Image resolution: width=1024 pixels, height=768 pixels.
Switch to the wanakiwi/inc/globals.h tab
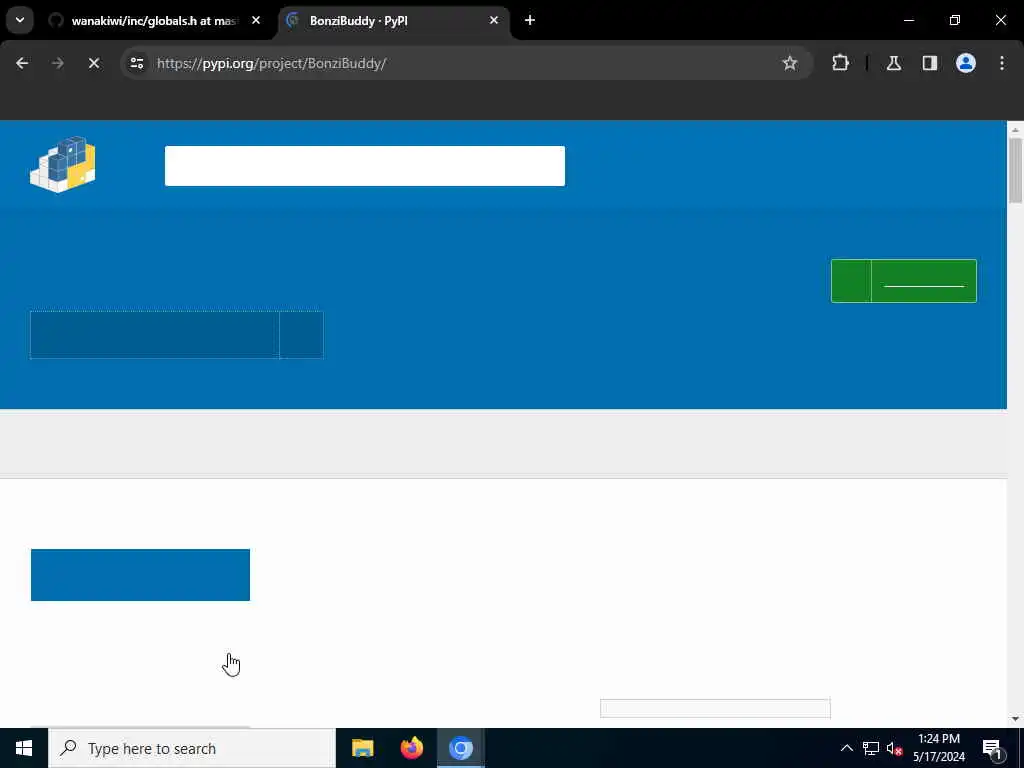(155, 21)
